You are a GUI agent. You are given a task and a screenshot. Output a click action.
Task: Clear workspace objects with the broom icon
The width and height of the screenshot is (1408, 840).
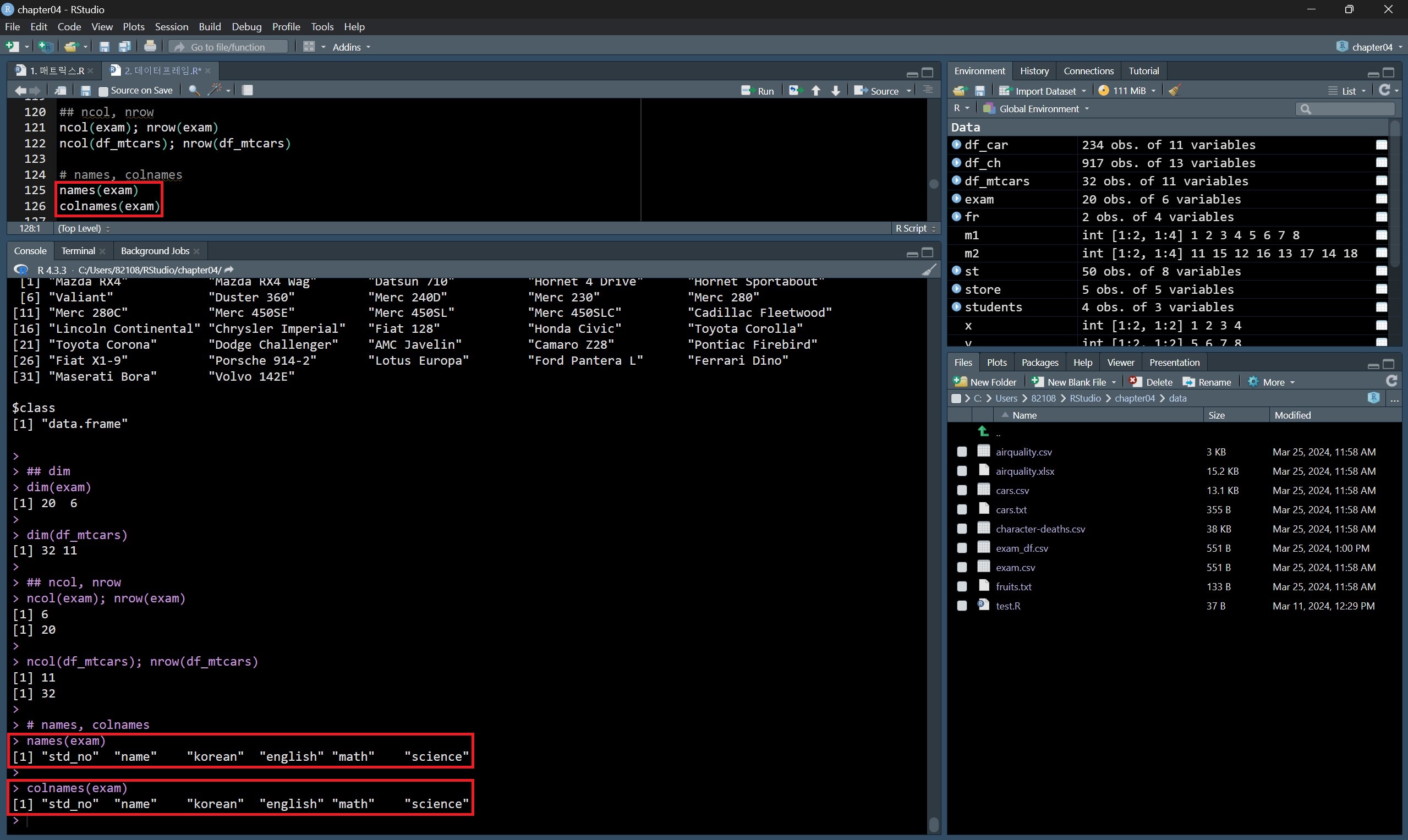[1175, 91]
